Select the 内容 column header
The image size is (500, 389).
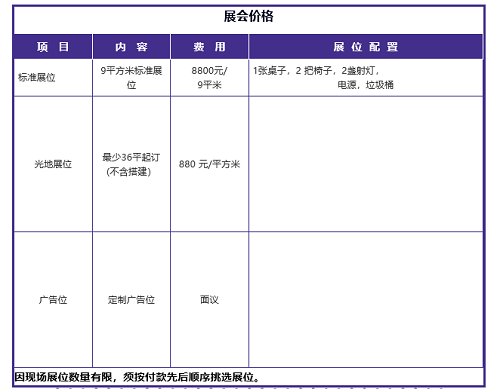131,47
